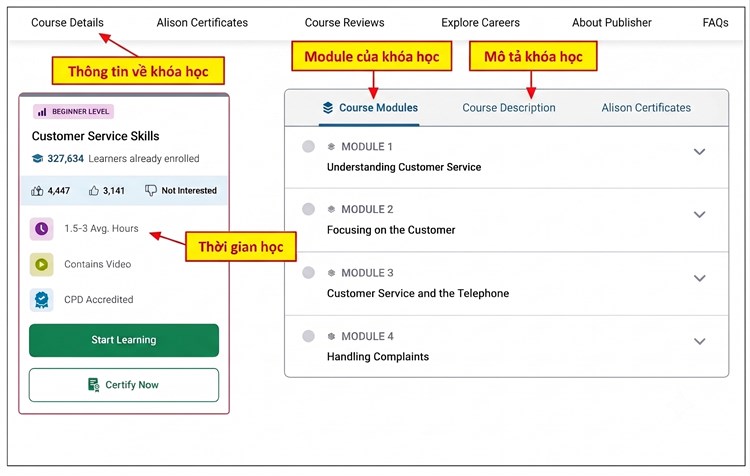Viewport: 750px width, 476px height.
Task: Click the beginner level bar chart icon
Action: click(x=42, y=111)
